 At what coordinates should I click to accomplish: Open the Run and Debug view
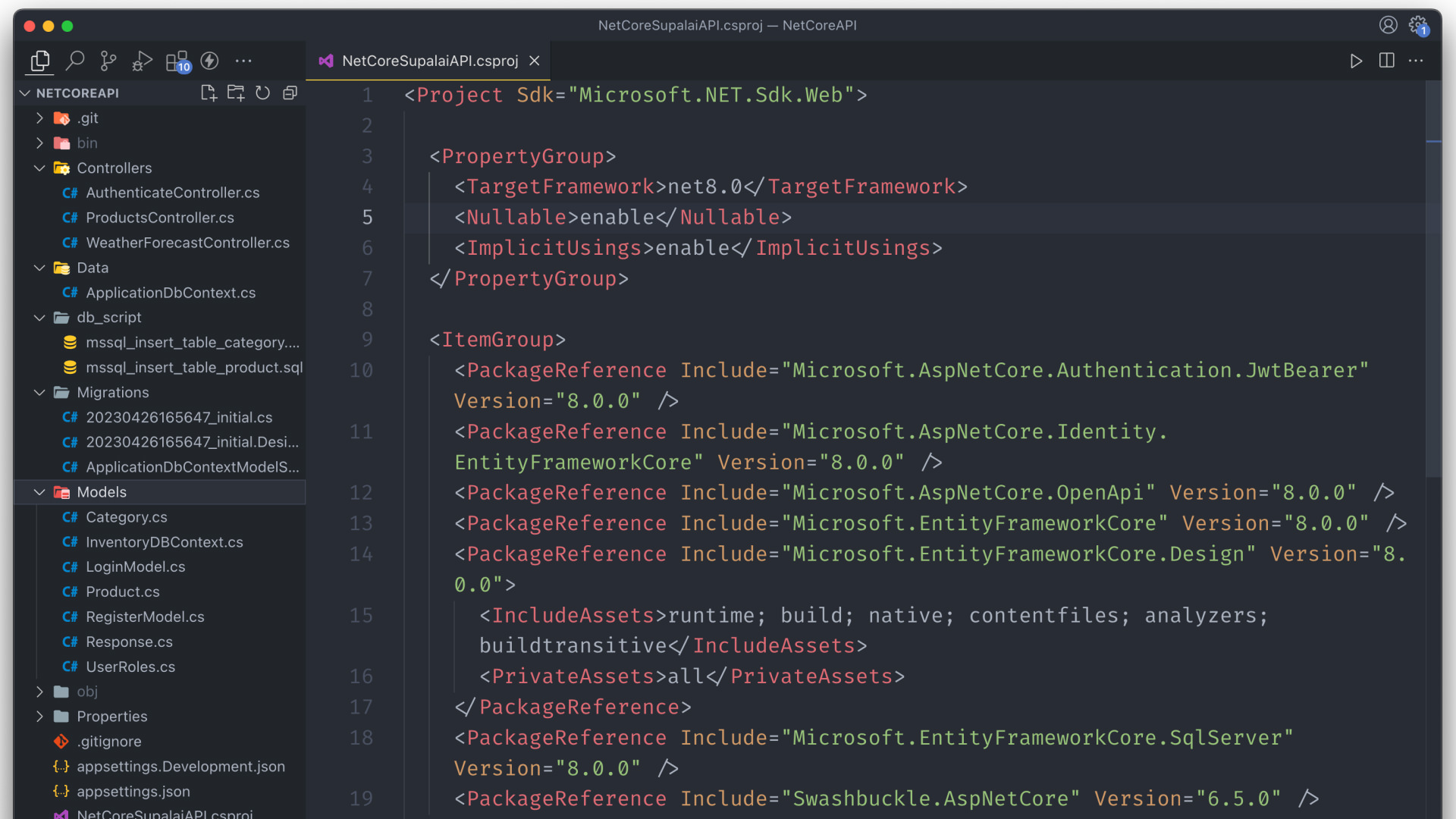pyautogui.click(x=142, y=61)
